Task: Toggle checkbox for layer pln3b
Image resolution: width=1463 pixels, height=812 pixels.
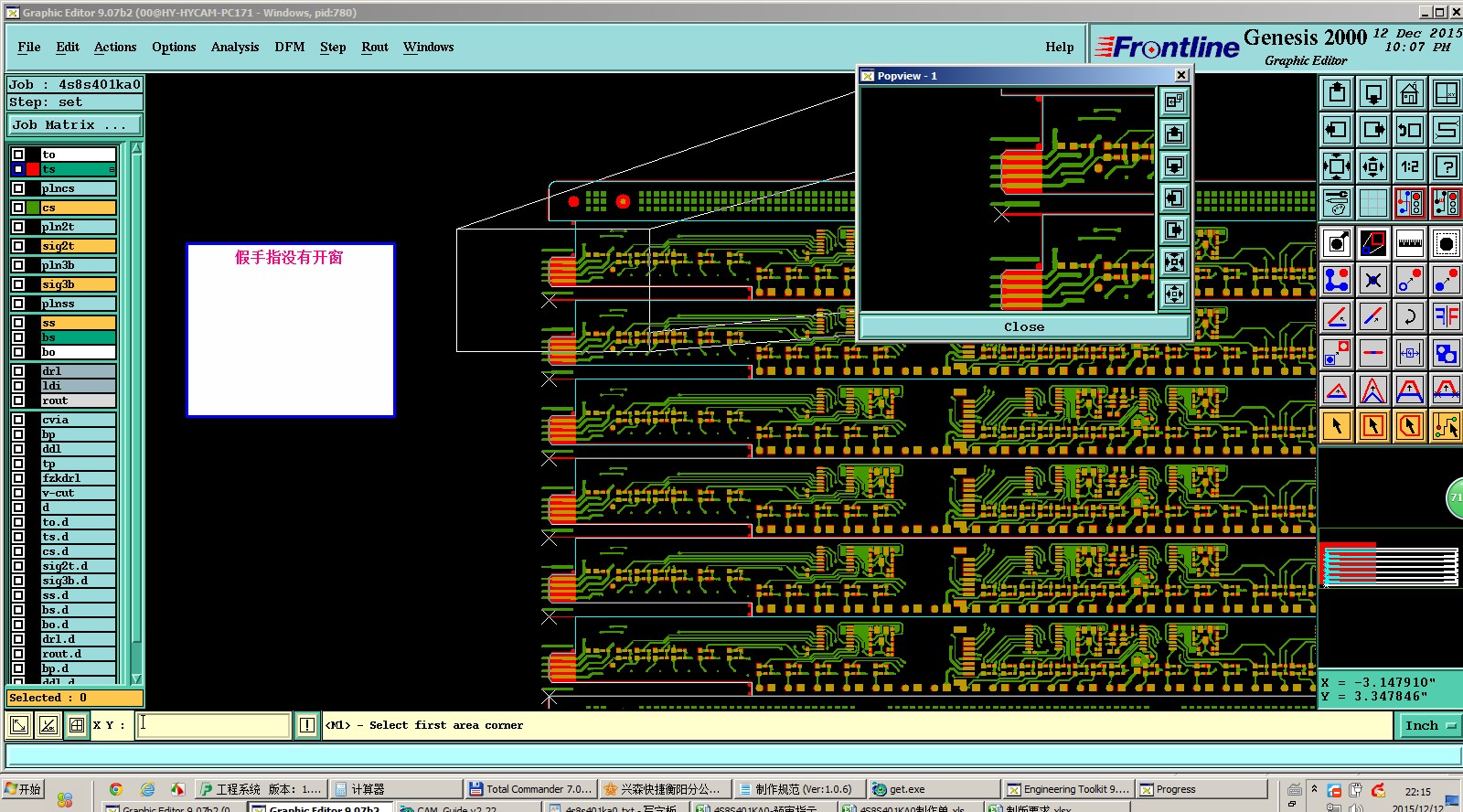Action: point(18,265)
